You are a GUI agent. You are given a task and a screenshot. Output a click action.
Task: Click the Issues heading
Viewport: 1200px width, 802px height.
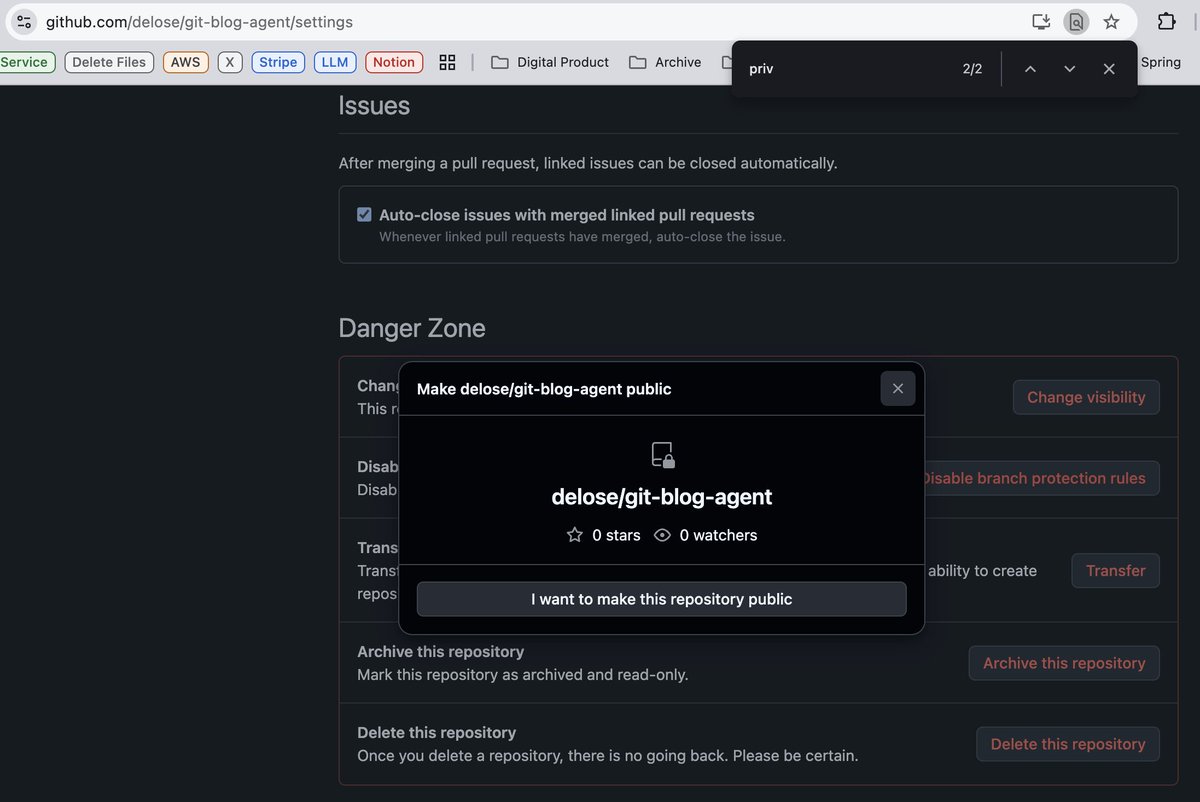pos(374,105)
